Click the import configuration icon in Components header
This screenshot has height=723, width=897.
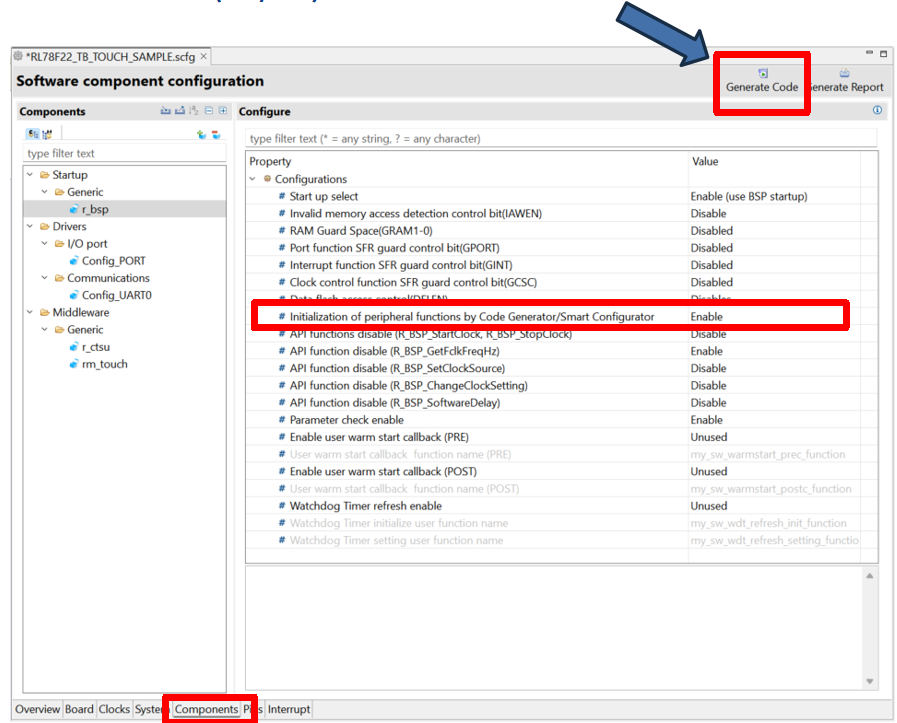[x=165, y=110]
